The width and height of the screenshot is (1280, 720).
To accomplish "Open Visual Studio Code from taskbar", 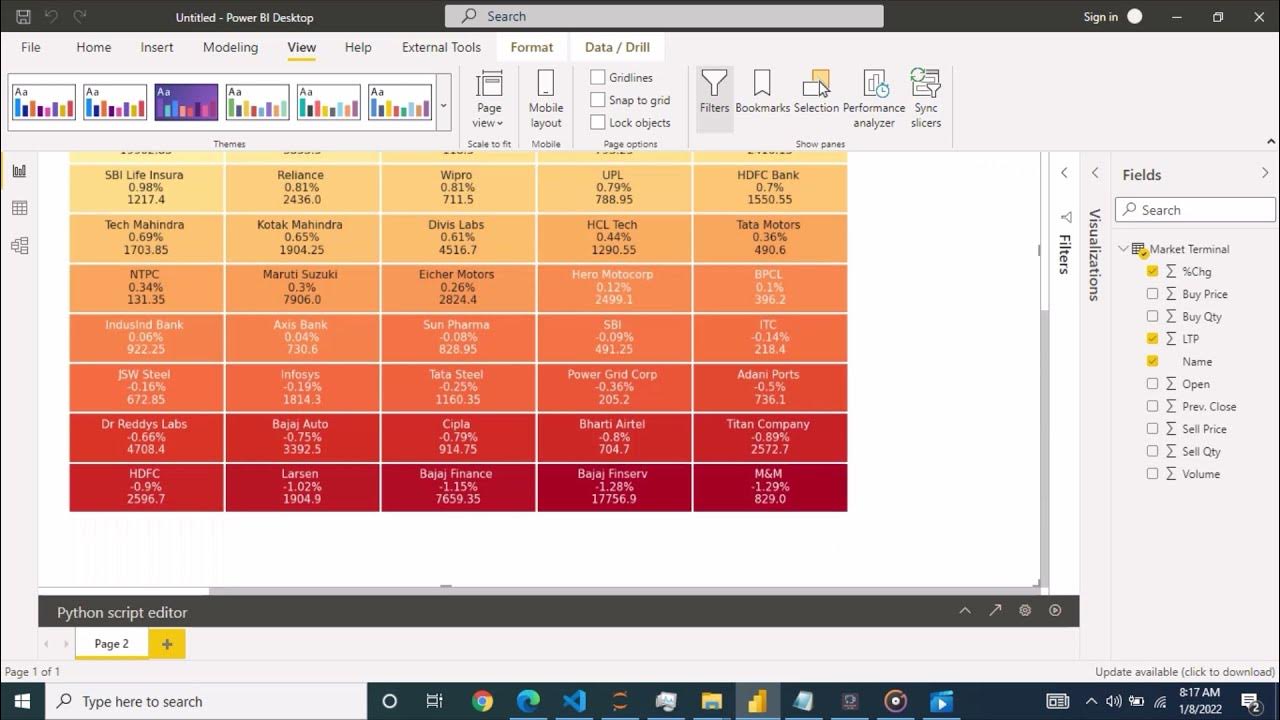I will (574, 701).
